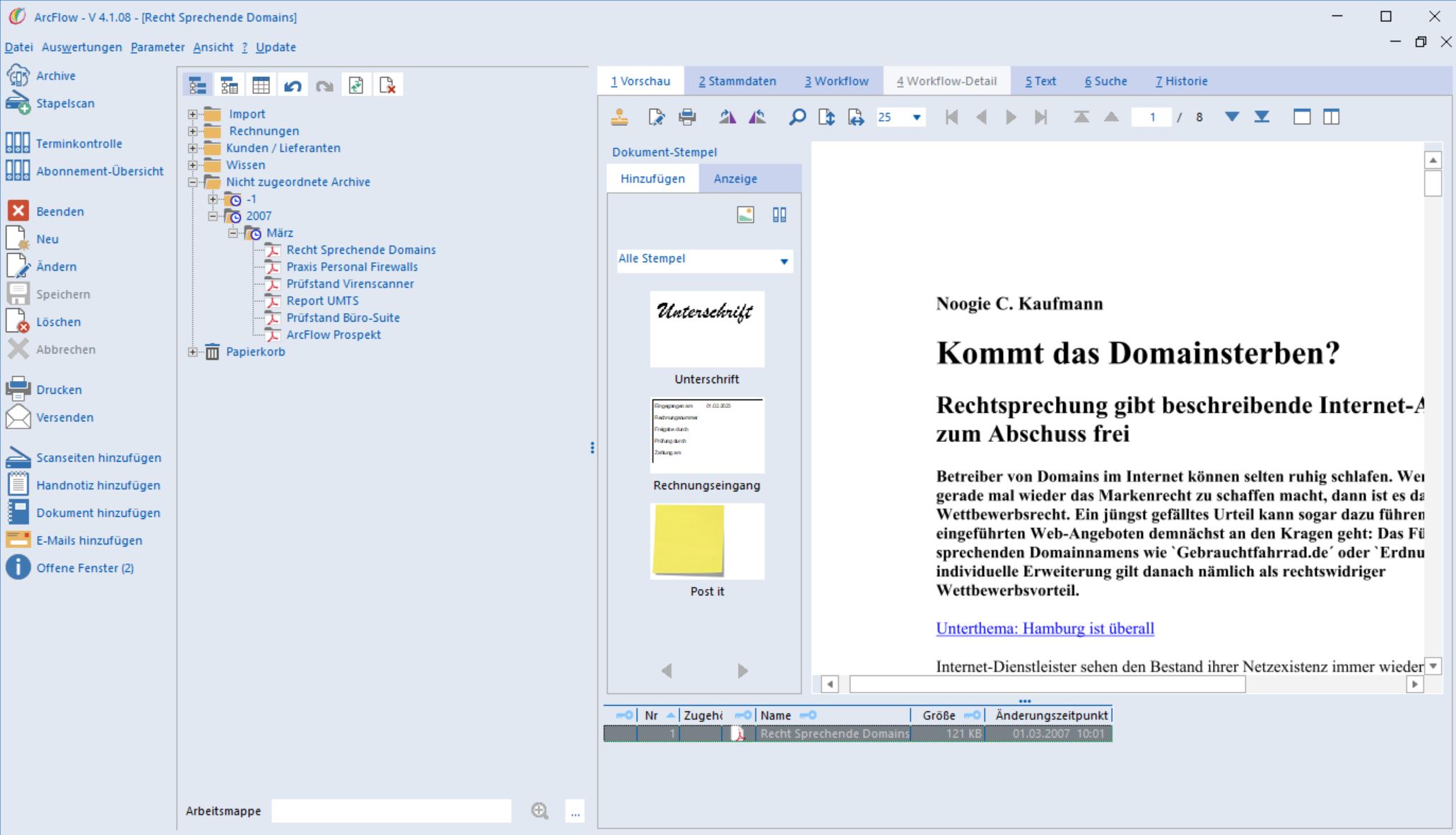This screenshot has width=1456, height=835.
Task: Switch tree to table view icon
Action: point(261,86)
